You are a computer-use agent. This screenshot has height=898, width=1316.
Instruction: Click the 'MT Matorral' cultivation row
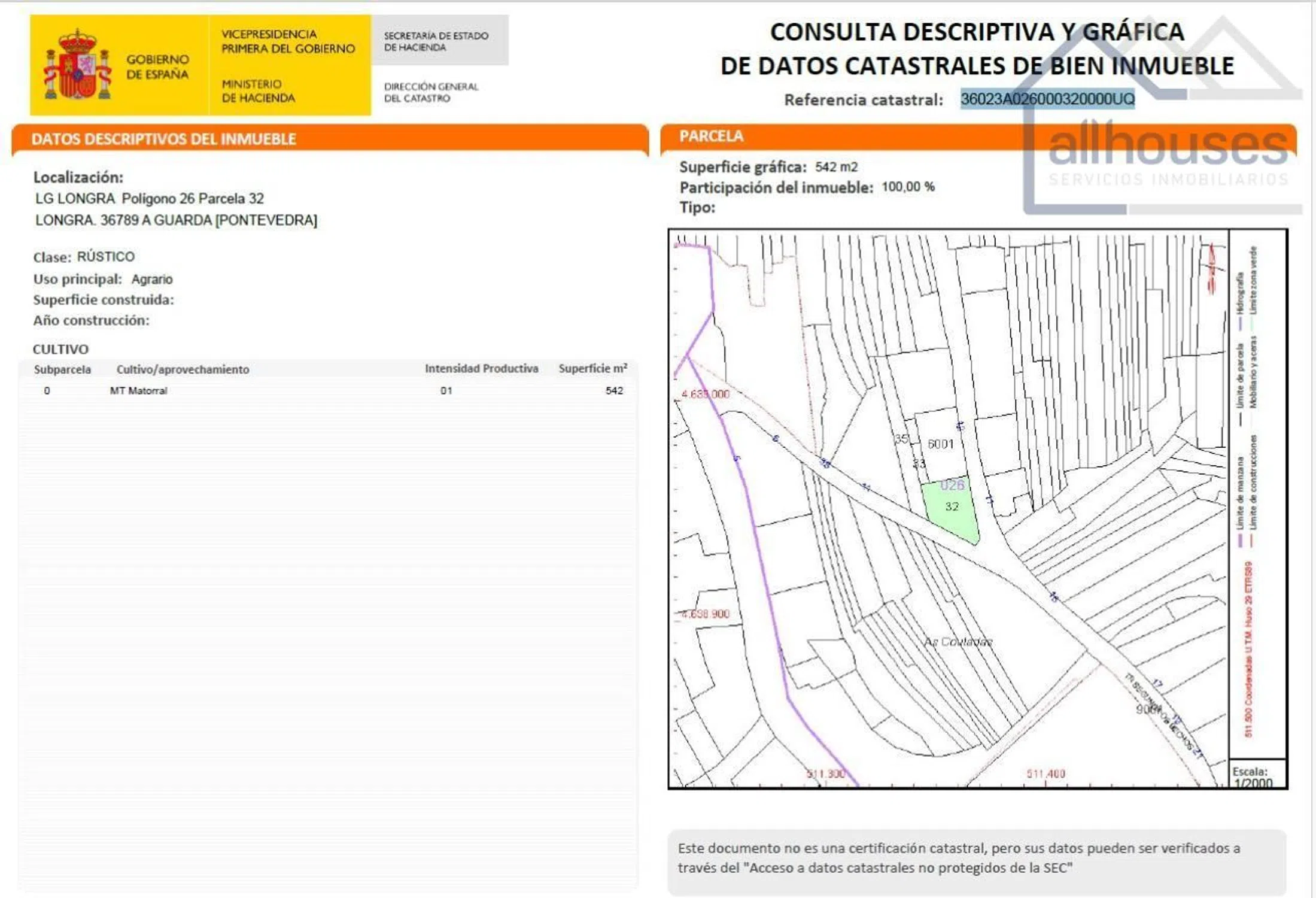pos(138,391)
